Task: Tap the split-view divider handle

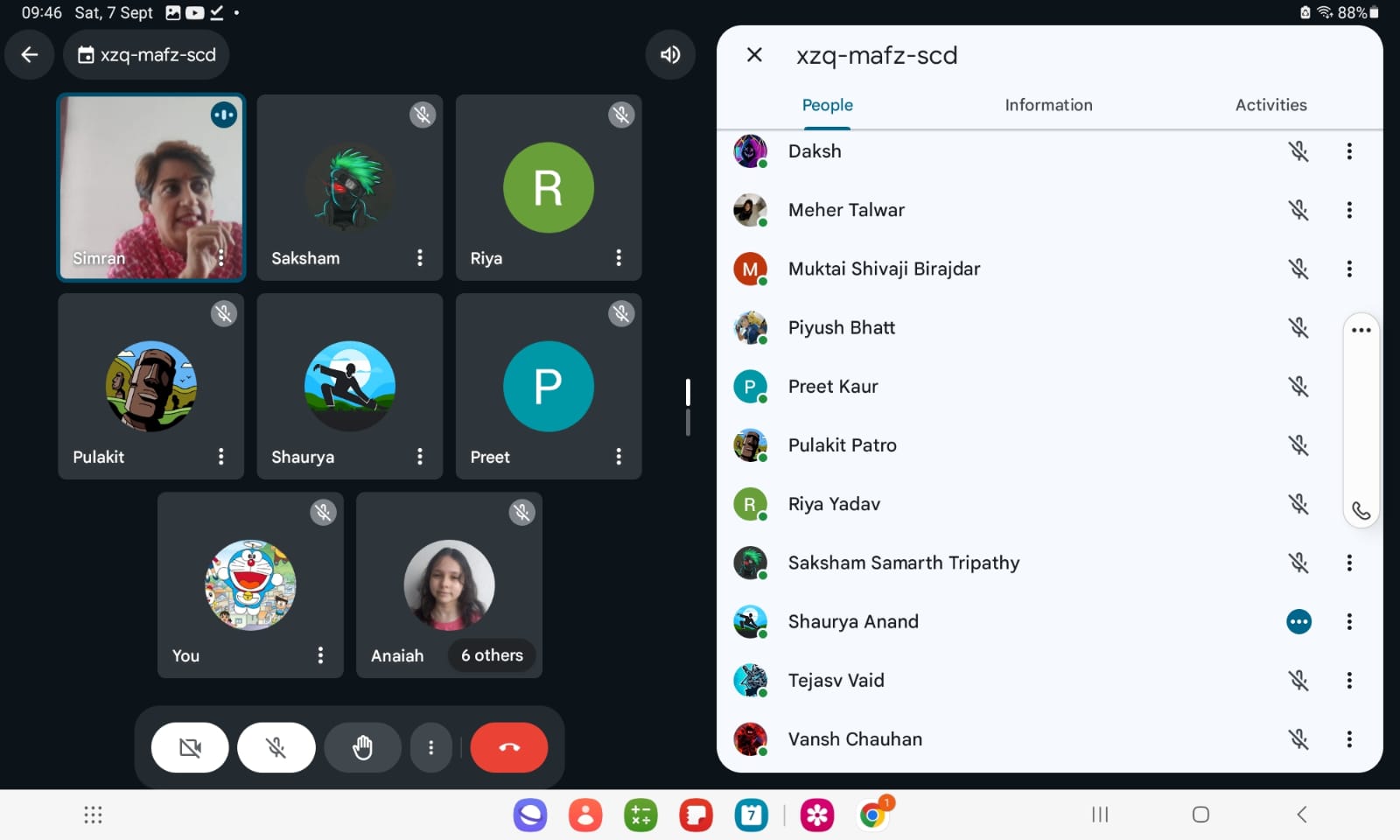Action: click(688, 407)
